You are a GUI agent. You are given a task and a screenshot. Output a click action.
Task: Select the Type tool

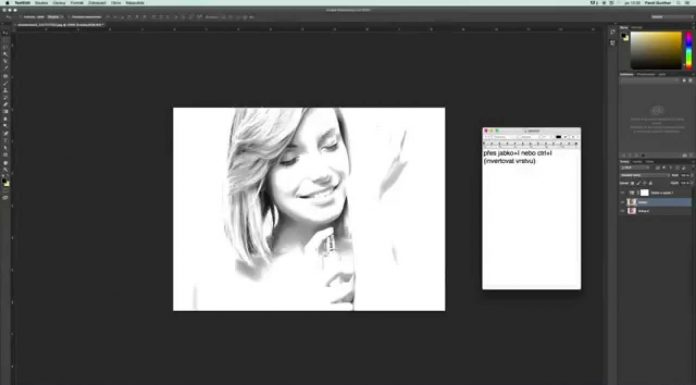[x=5, y=140]
